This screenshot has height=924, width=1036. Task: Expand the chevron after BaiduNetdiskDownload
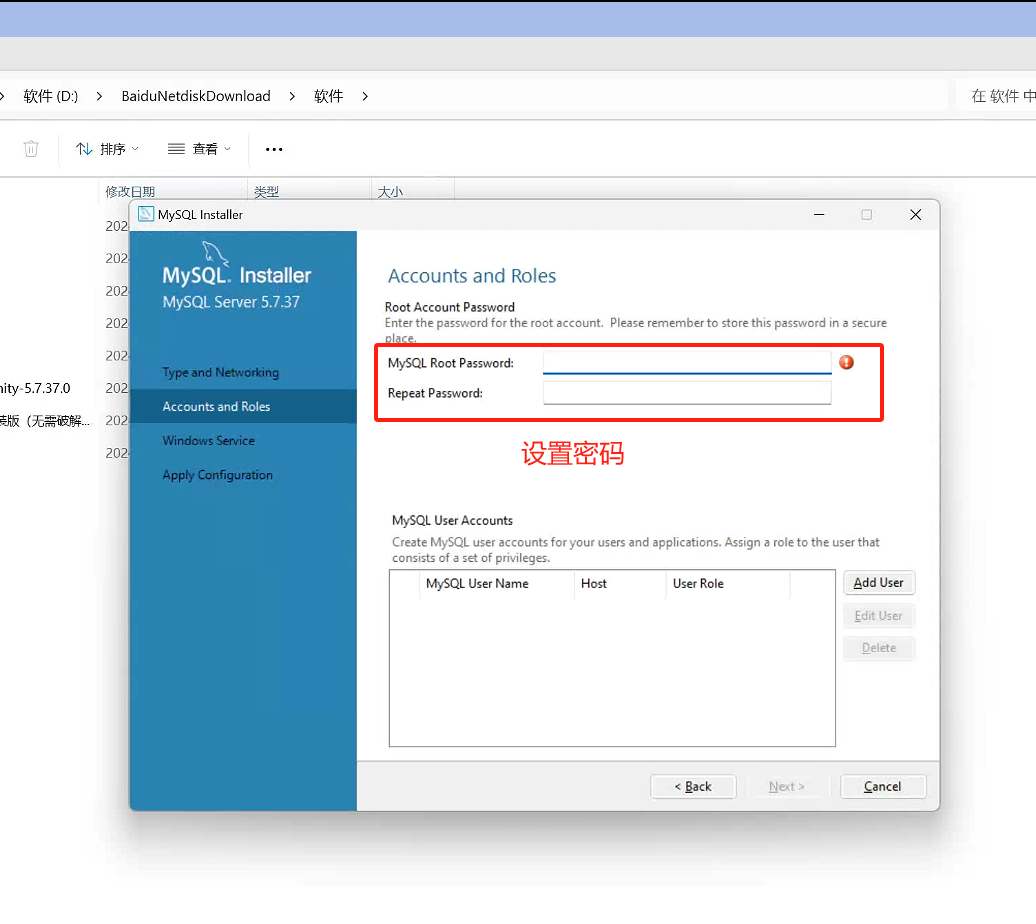point(292,96)
